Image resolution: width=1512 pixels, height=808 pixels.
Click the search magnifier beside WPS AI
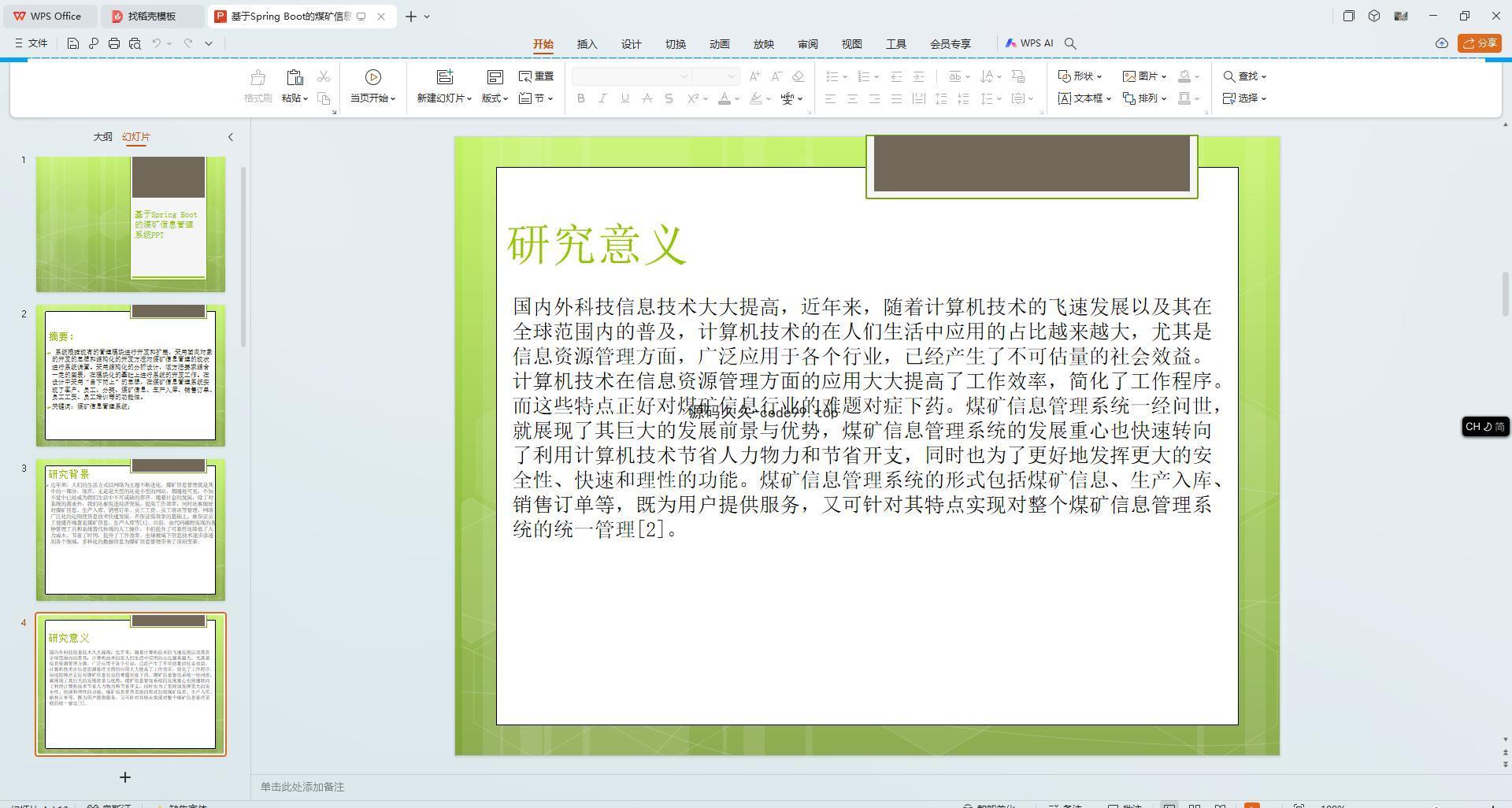(x=1070, y=43)
